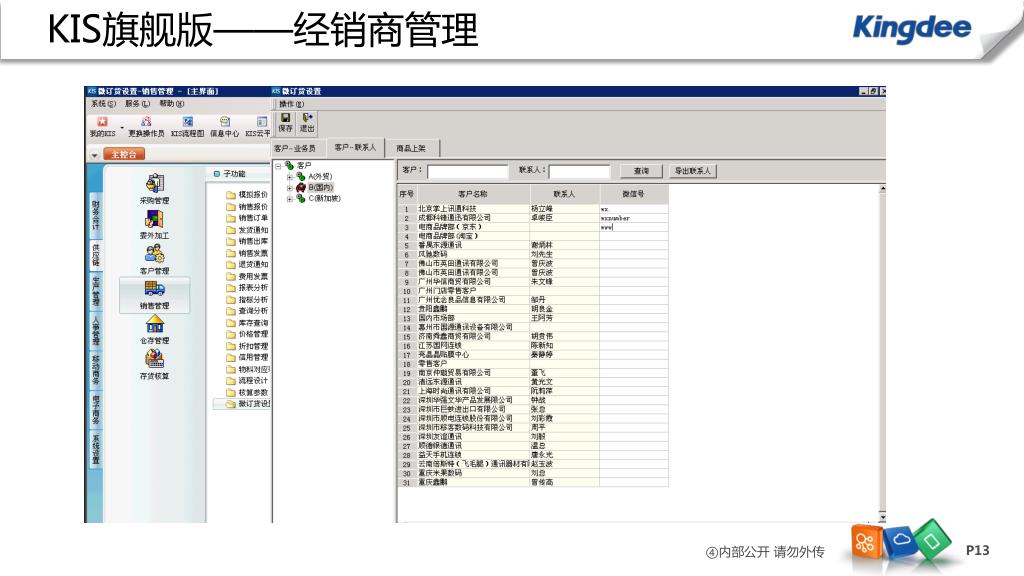Open the 流程设计 folder
The height and width of the screenshot is (576, 1024).
tap(247, 381)
